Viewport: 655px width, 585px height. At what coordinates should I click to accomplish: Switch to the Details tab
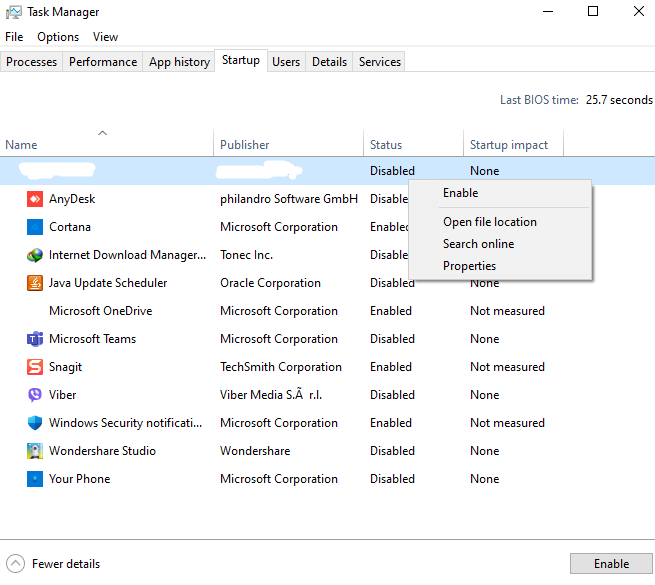click(329, 62)
